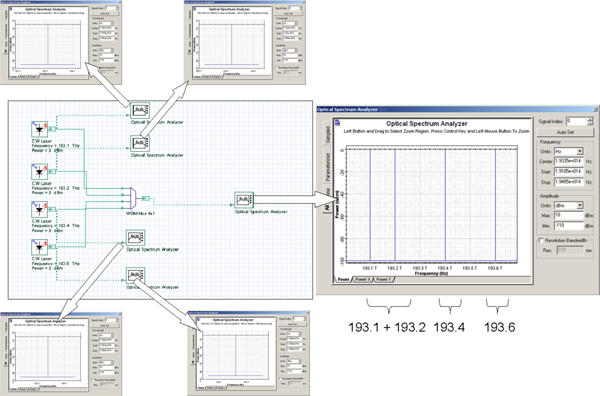Enable the Resolution Bandwidth checkbox
Image resolution: width=600 pixels, height=396 pixels.
click(x=541, y=241)
